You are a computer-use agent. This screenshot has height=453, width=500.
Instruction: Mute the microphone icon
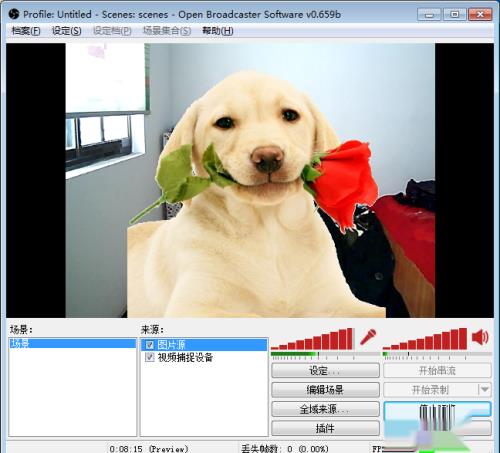(x=368, y=337)
